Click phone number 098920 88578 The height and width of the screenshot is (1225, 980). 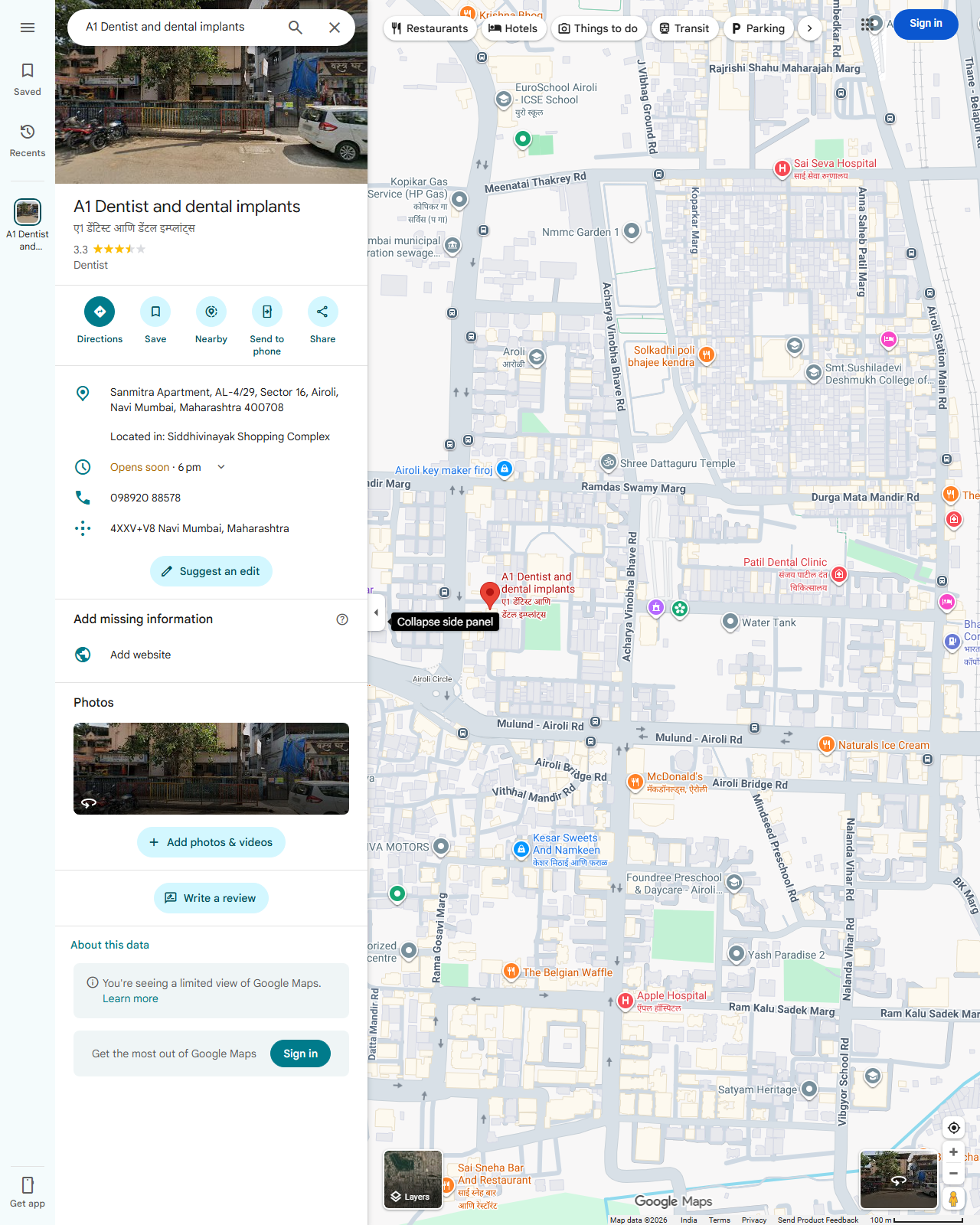(x=211, y=498)
